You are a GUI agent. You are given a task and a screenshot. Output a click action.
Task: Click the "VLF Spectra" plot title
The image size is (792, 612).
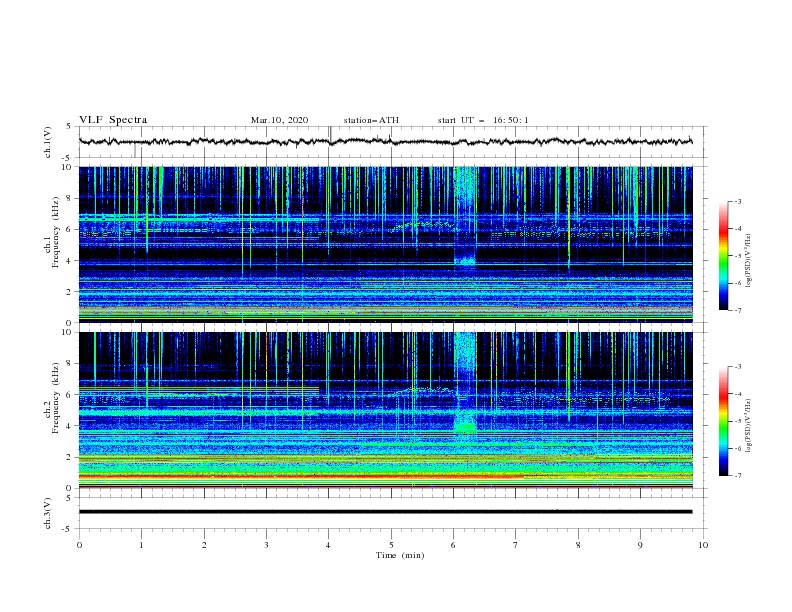pos(113,120)
